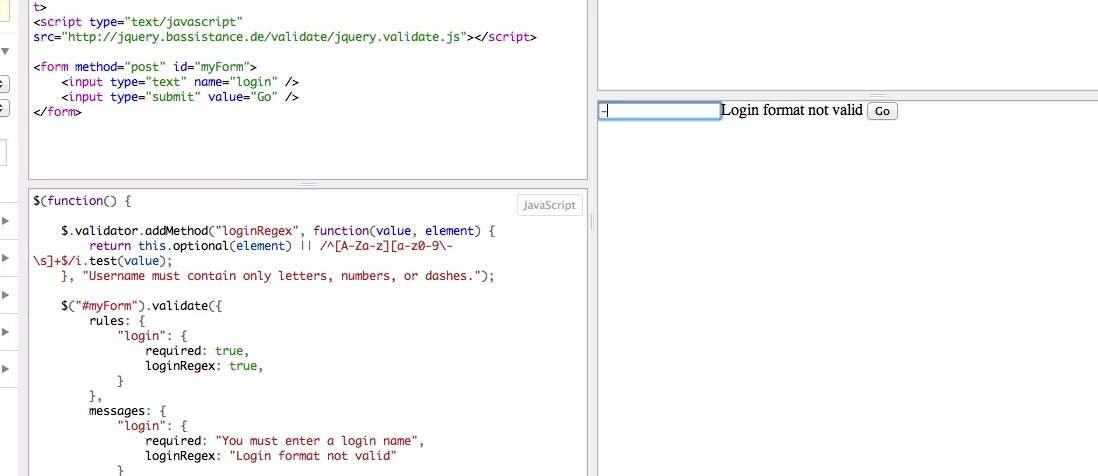Click the rendered 'Login format not valid' error beside the field
This screenshot has width=1098, height=476.
coord(792,110)
